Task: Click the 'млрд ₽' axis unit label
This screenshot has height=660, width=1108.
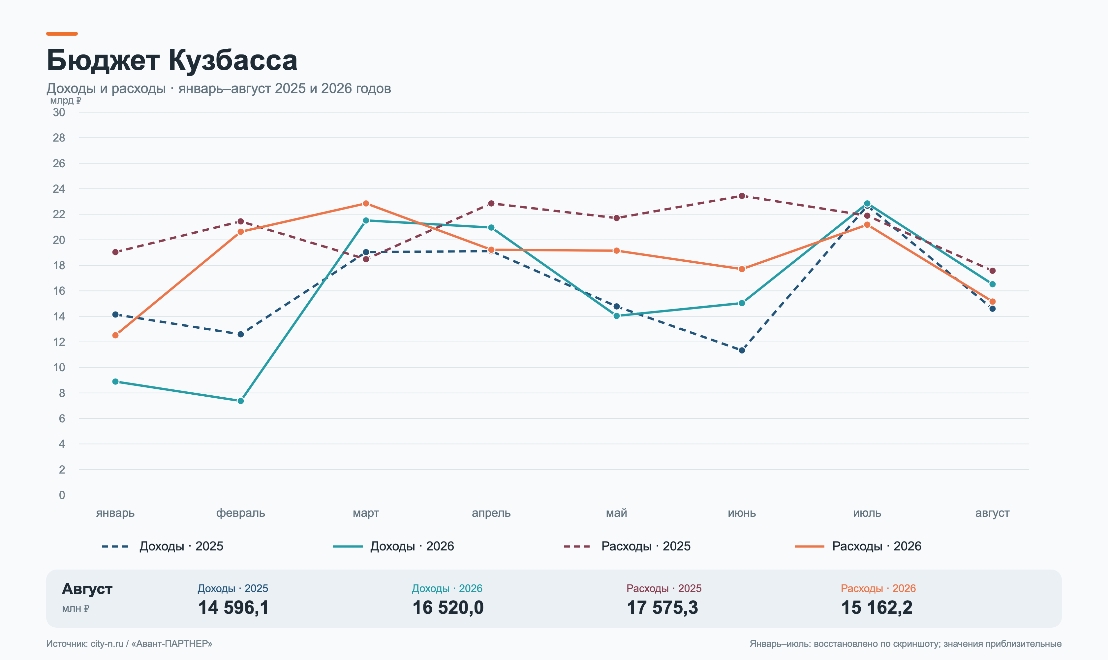Action: [65, 100]
